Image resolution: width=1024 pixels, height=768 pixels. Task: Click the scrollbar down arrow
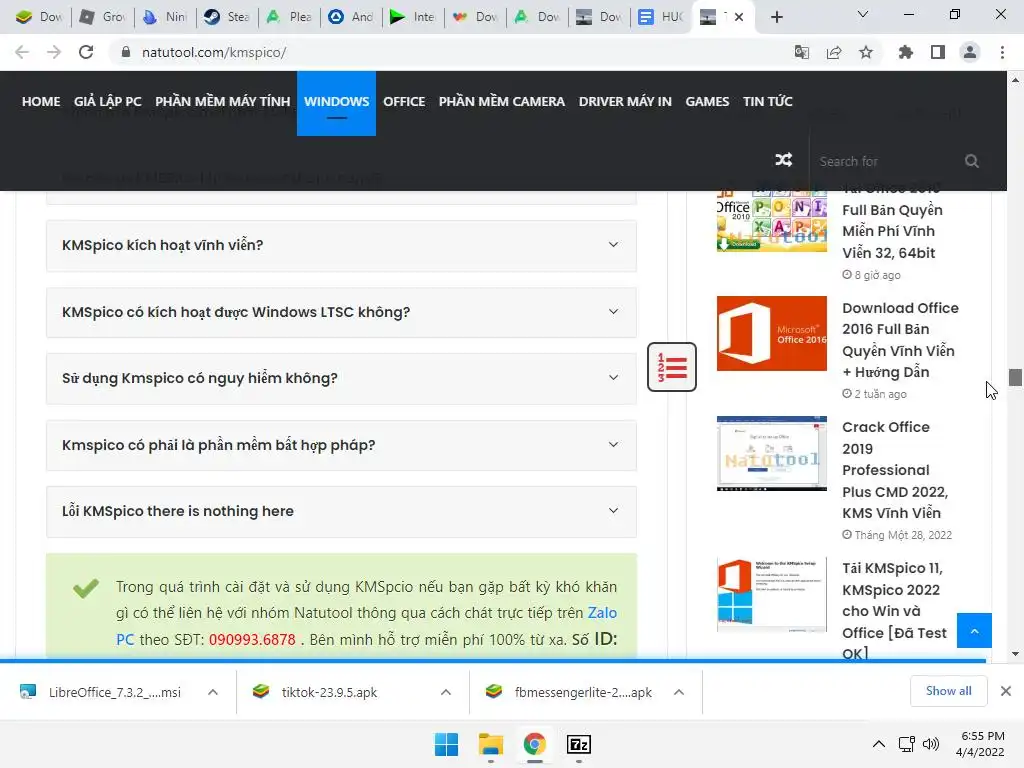point(1015,654)
